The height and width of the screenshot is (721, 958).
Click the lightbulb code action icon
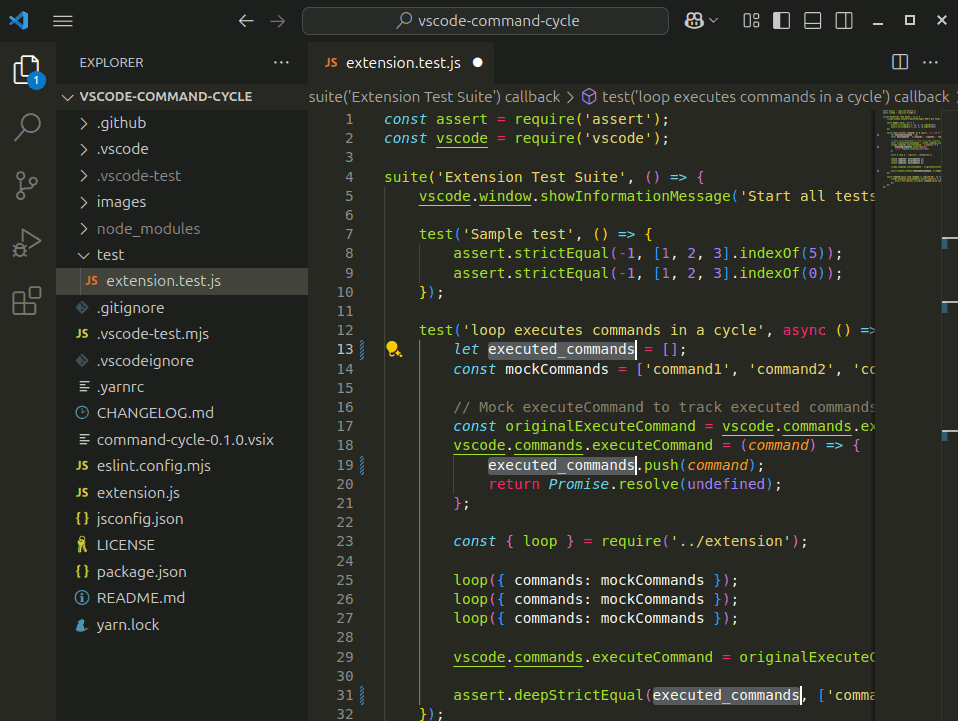pos(393,350)
